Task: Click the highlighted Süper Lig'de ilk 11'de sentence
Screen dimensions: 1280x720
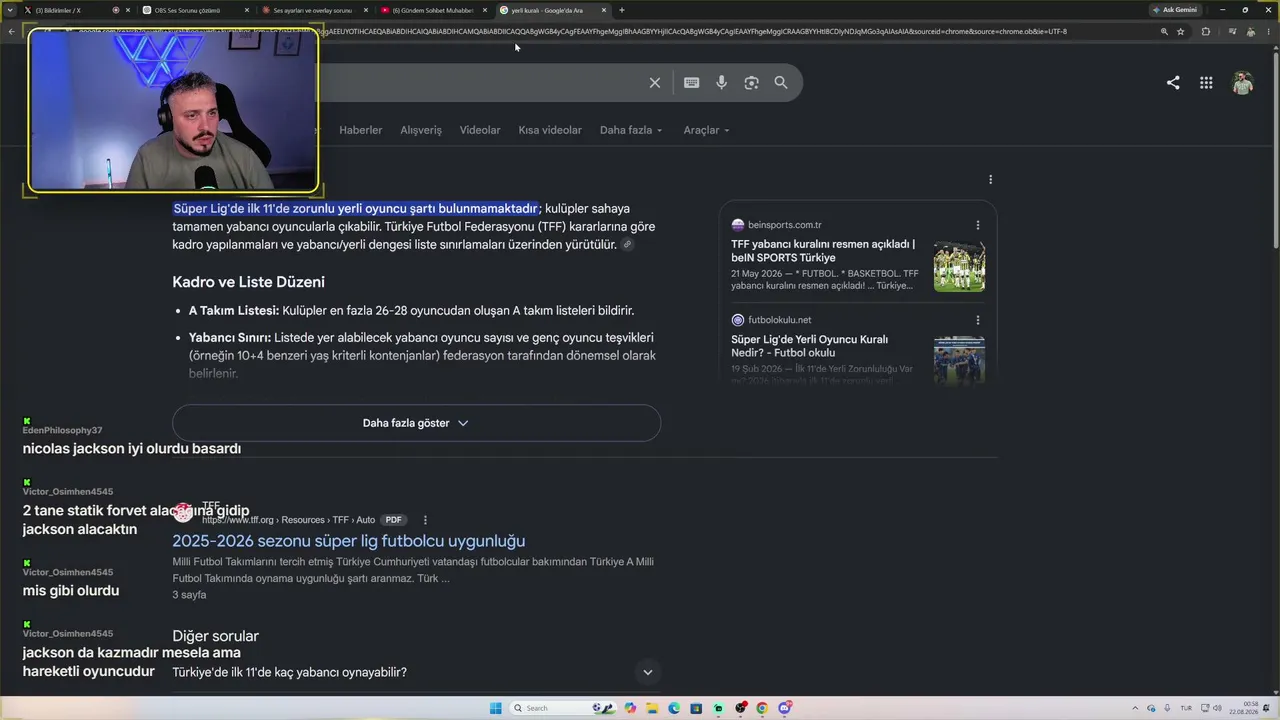Action: [x=356, y=209]
